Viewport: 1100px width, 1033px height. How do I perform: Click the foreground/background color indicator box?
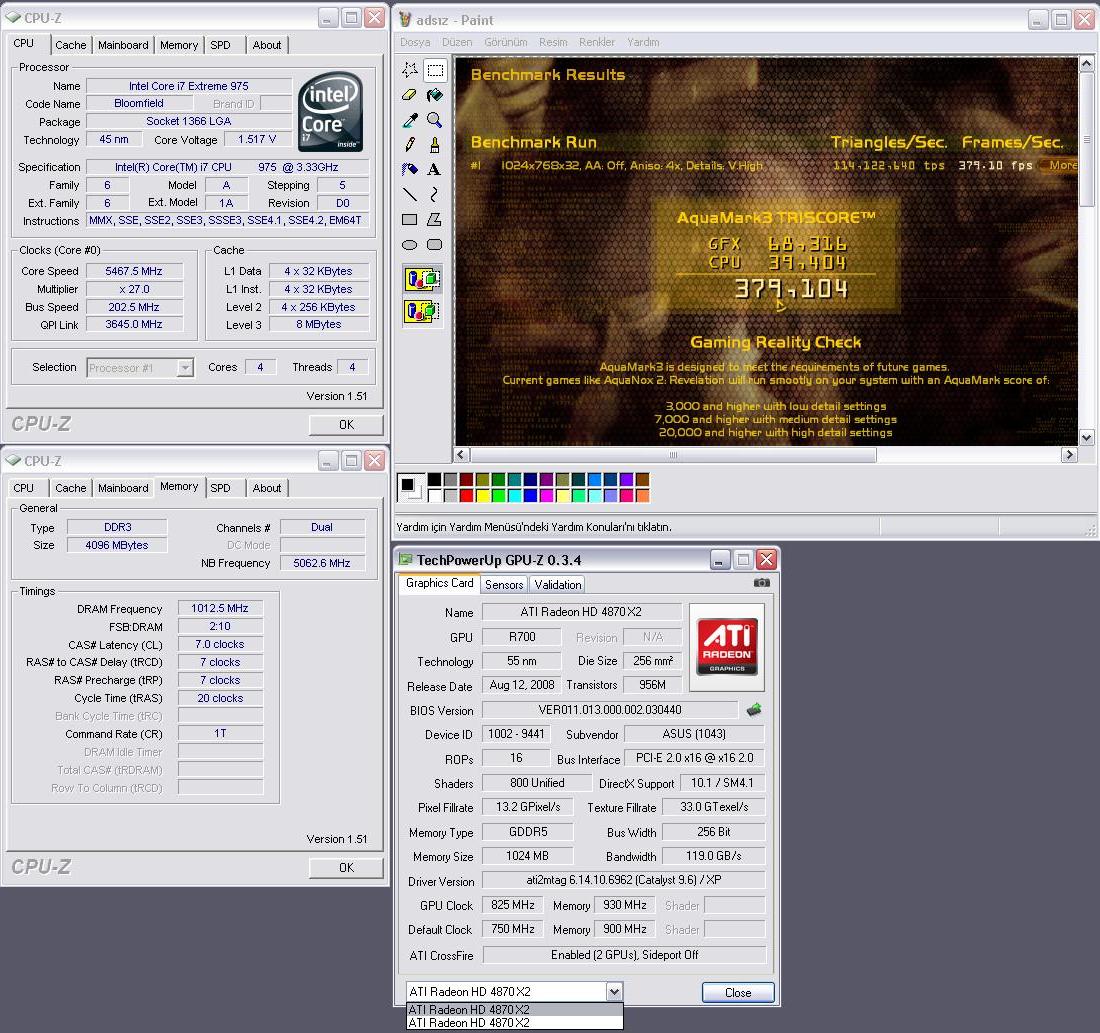point(410,487)
